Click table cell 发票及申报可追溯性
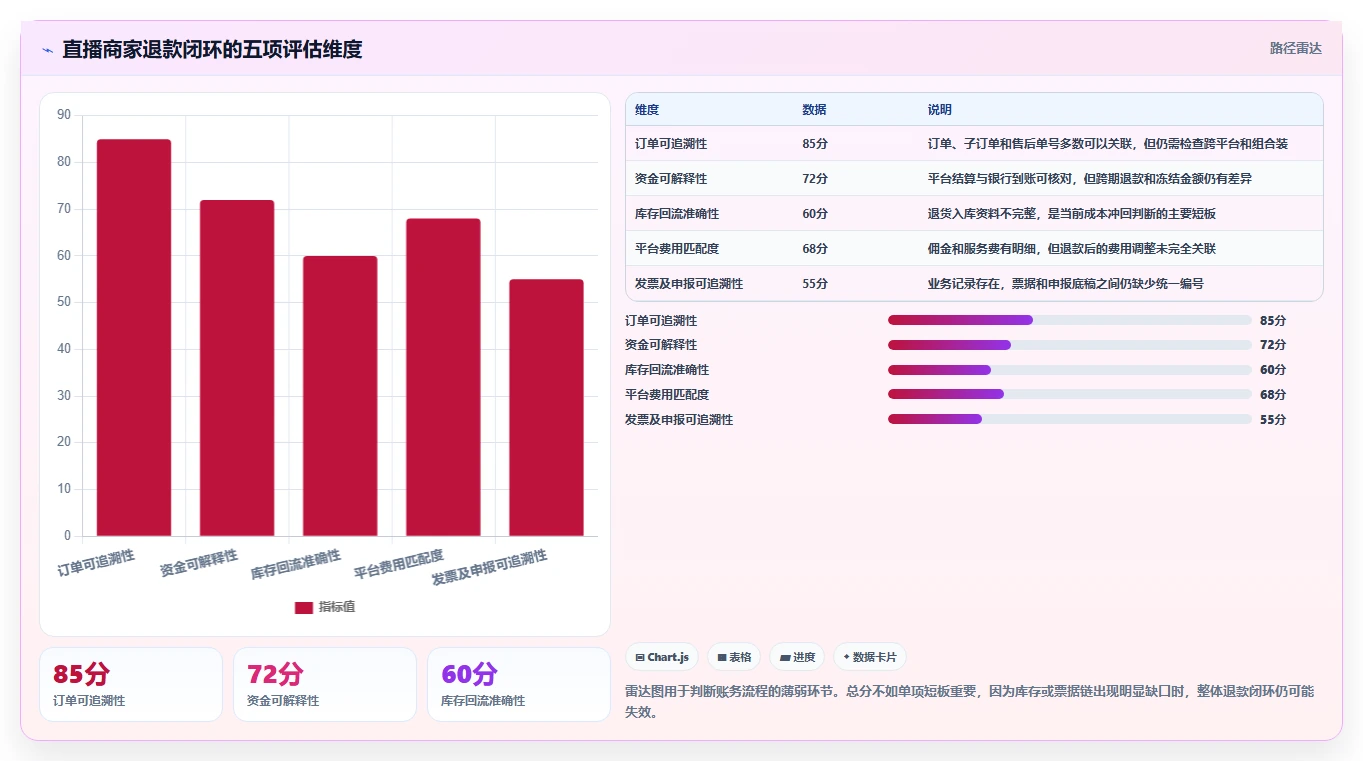 [x=689, y=284]
